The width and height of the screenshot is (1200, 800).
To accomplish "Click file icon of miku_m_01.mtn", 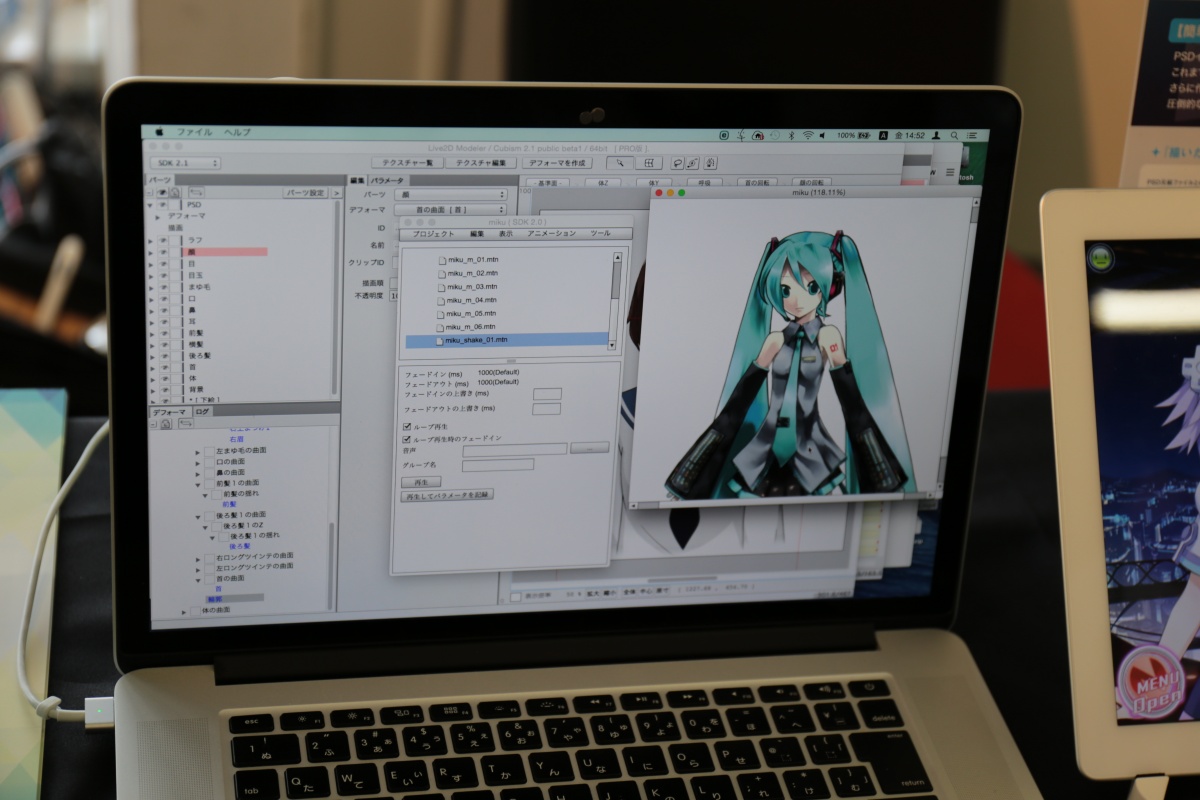I will pos(442,259).
